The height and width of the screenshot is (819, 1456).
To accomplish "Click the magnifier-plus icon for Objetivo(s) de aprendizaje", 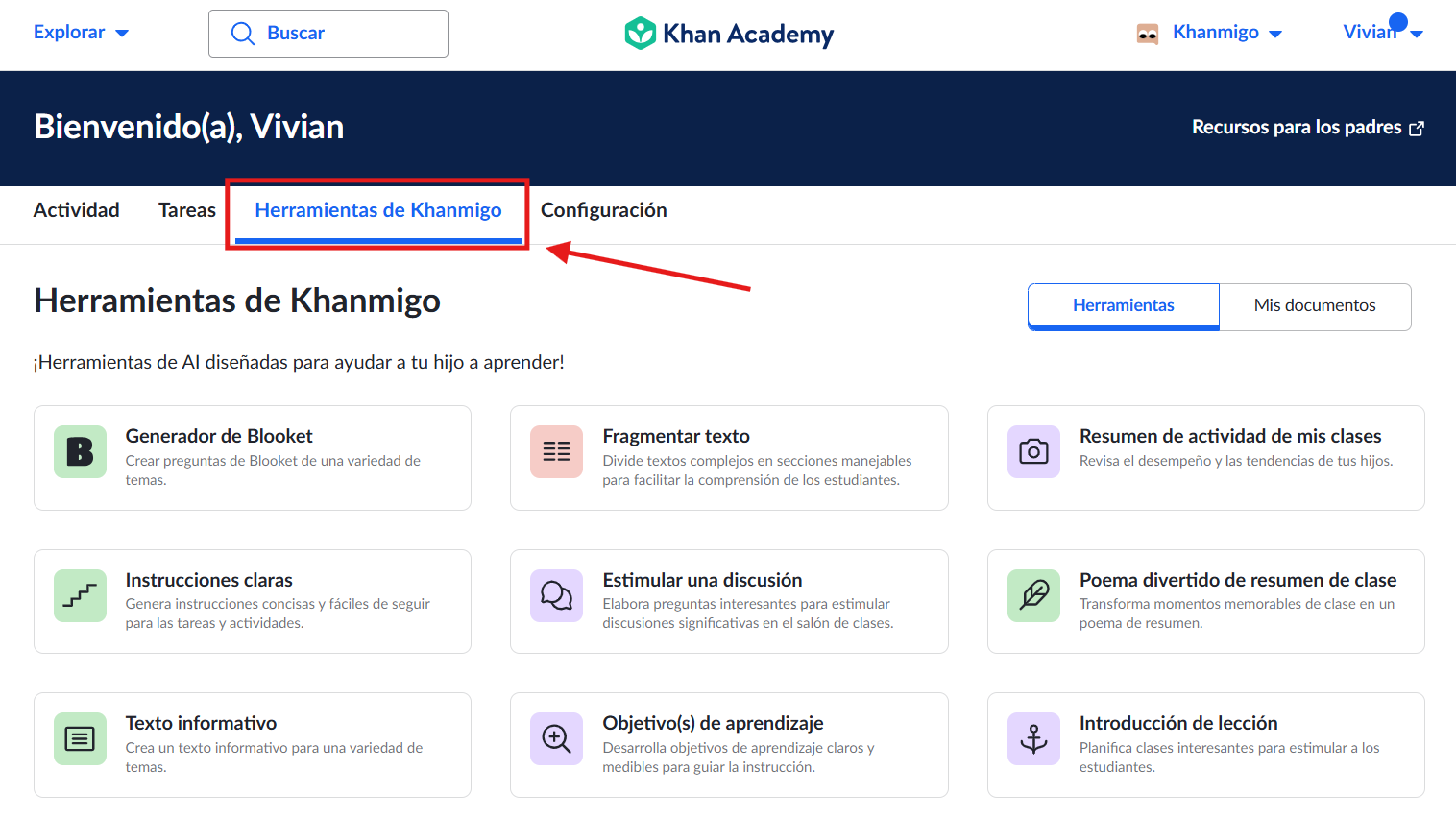I will click(x=556, y=738).
